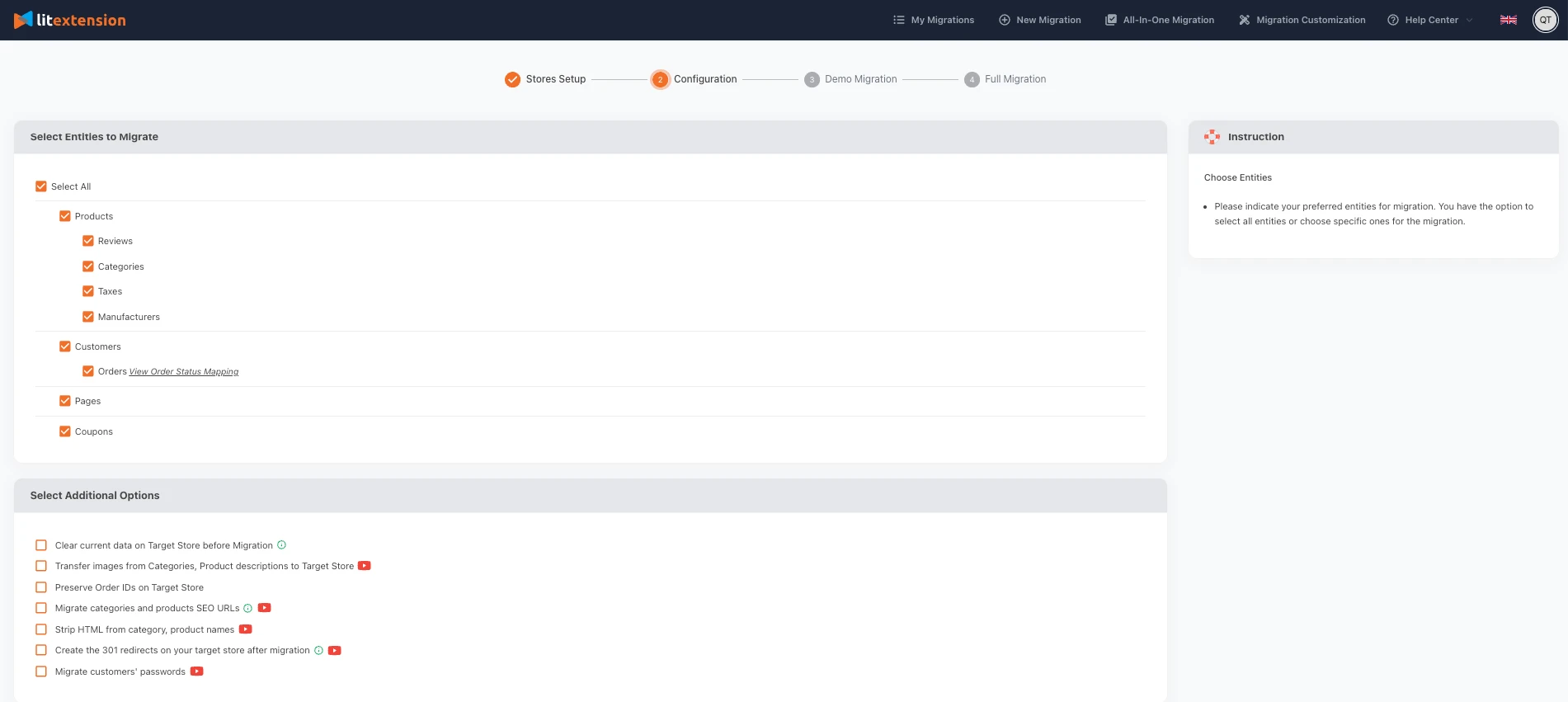The width and height of the screenshot is (1568, 702).
Task: Click the Help Center question mark icon
Action: [1393, 20]
